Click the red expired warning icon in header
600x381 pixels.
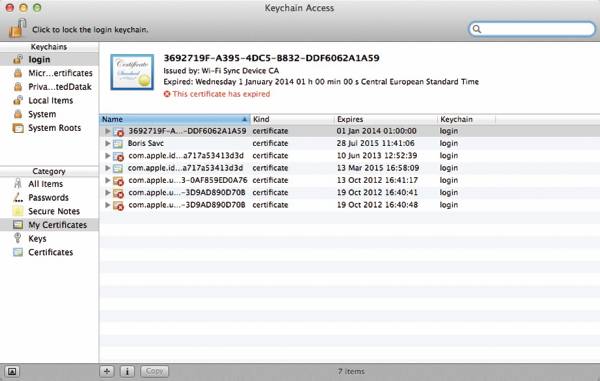[167, 94]
